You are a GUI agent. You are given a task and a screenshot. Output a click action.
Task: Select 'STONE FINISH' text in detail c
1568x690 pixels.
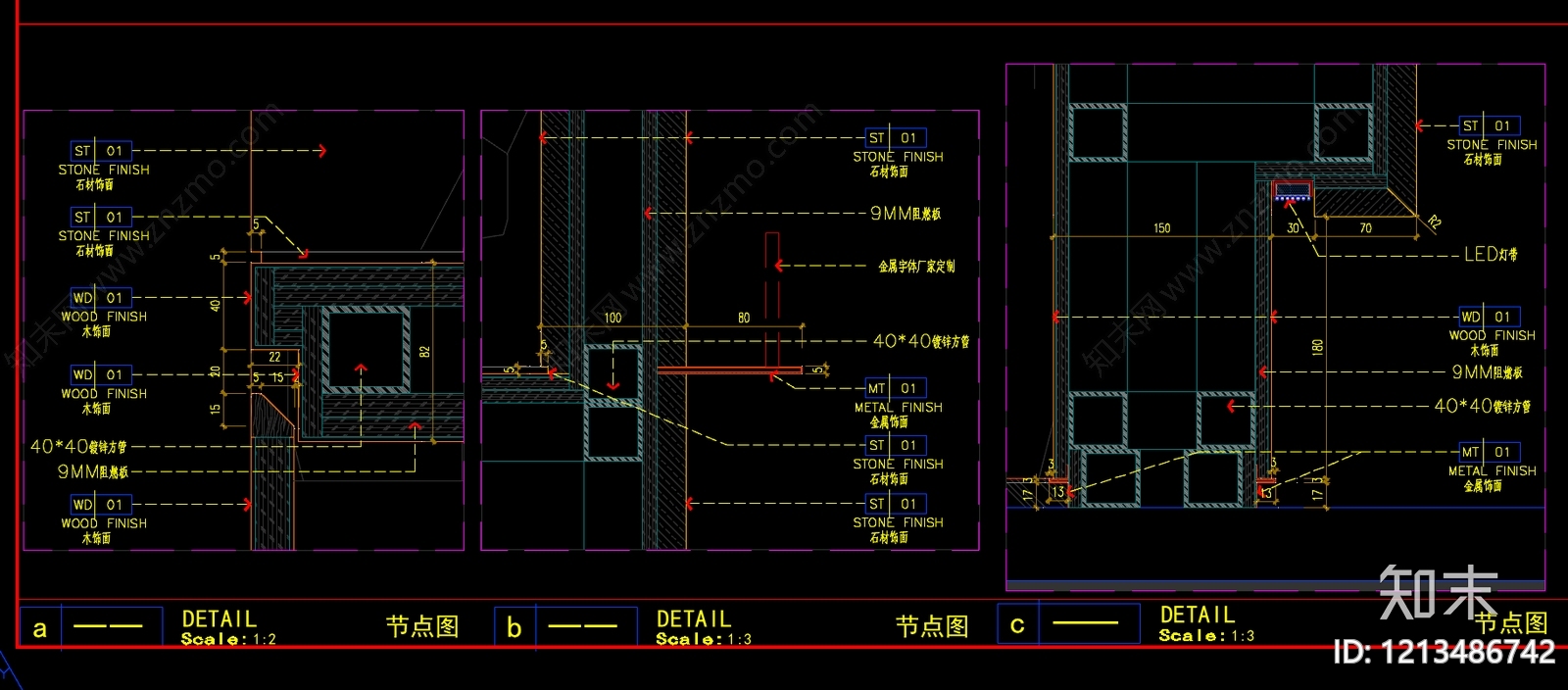1493,145
